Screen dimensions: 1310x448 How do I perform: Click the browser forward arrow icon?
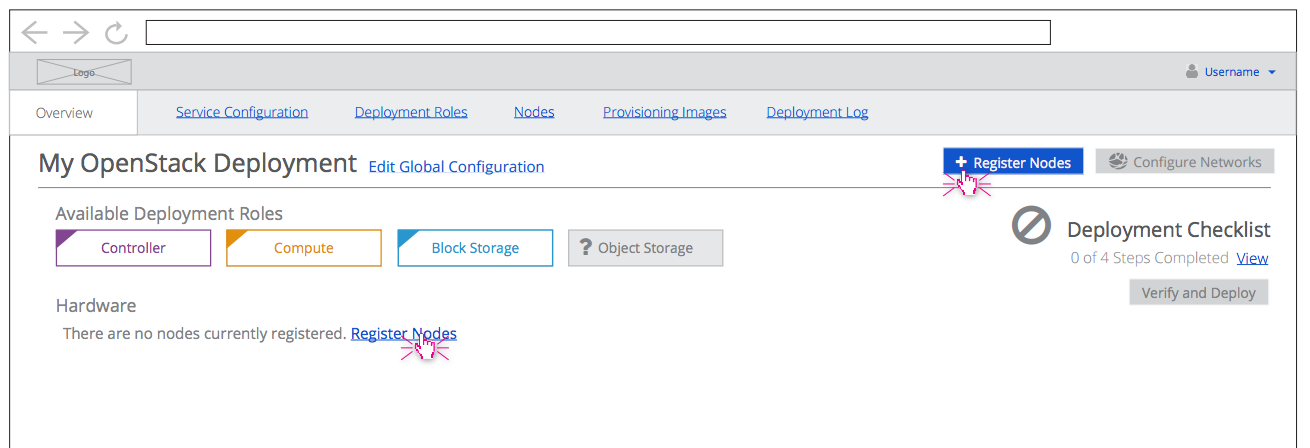click(x=76, y=33)
